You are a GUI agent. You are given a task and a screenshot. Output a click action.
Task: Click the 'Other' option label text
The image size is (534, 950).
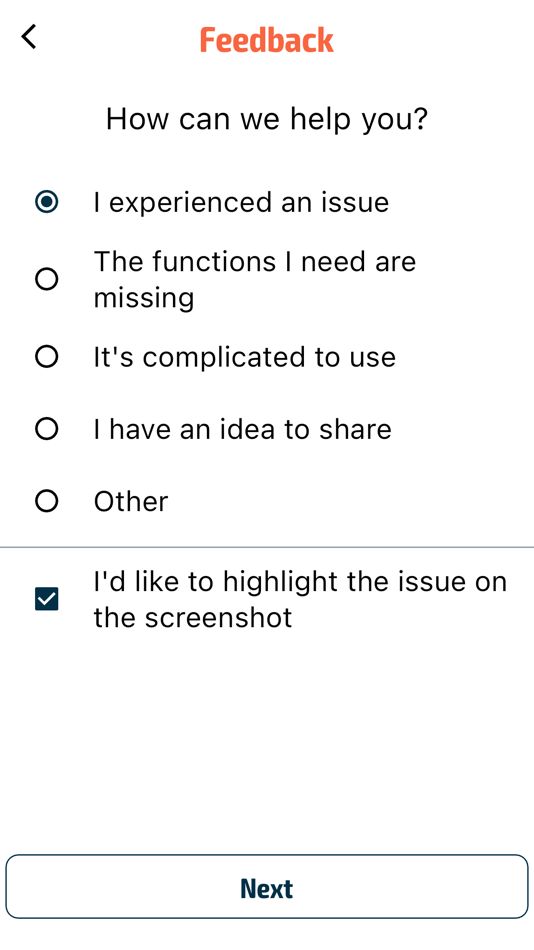click(131, 502)
